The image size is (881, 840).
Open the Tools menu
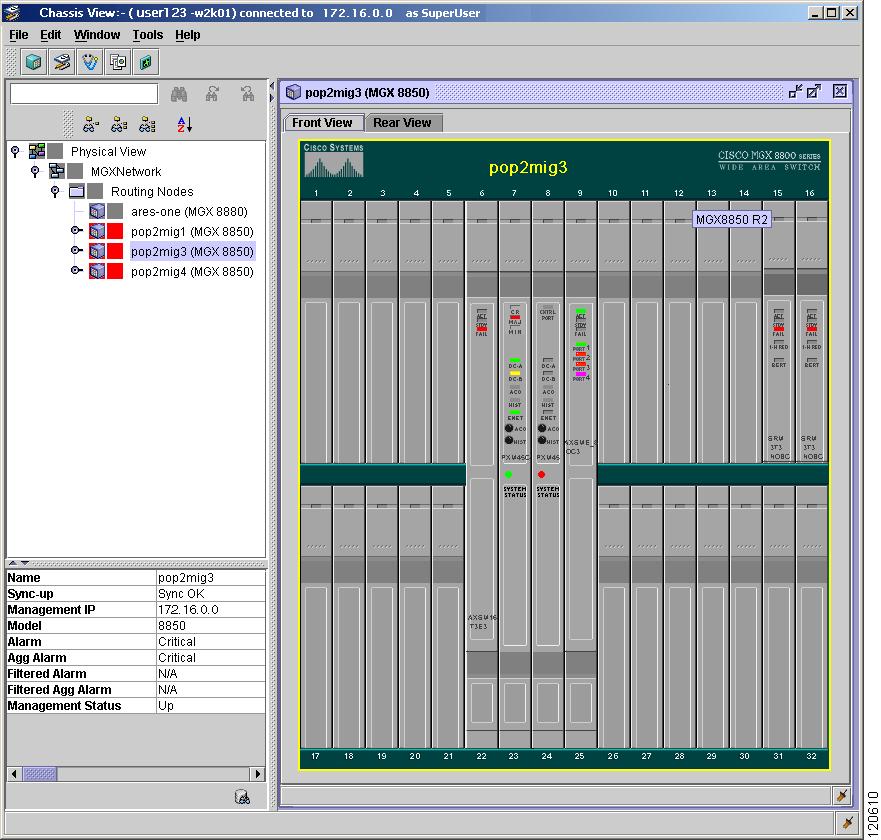148,35
